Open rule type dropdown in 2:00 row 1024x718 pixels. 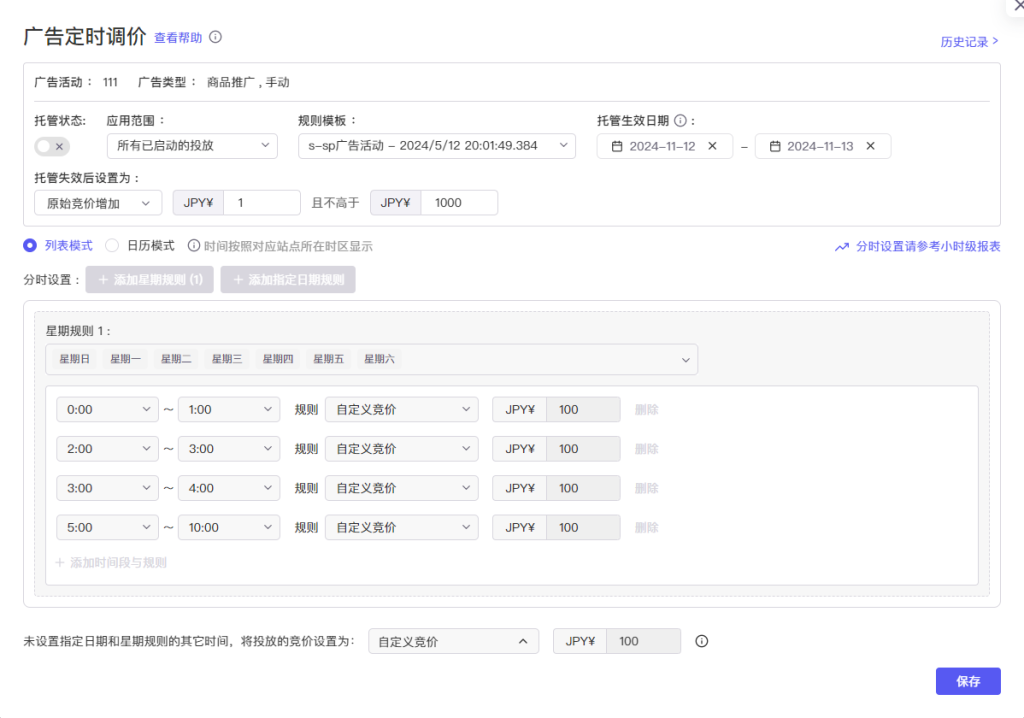(x=402, y=449)
